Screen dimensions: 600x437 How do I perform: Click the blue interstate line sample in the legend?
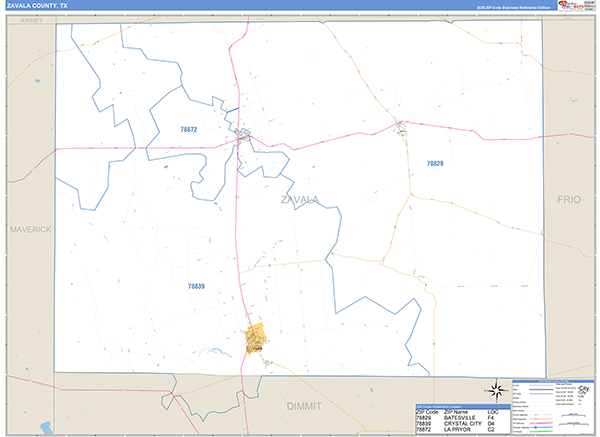tap(541, 427)
